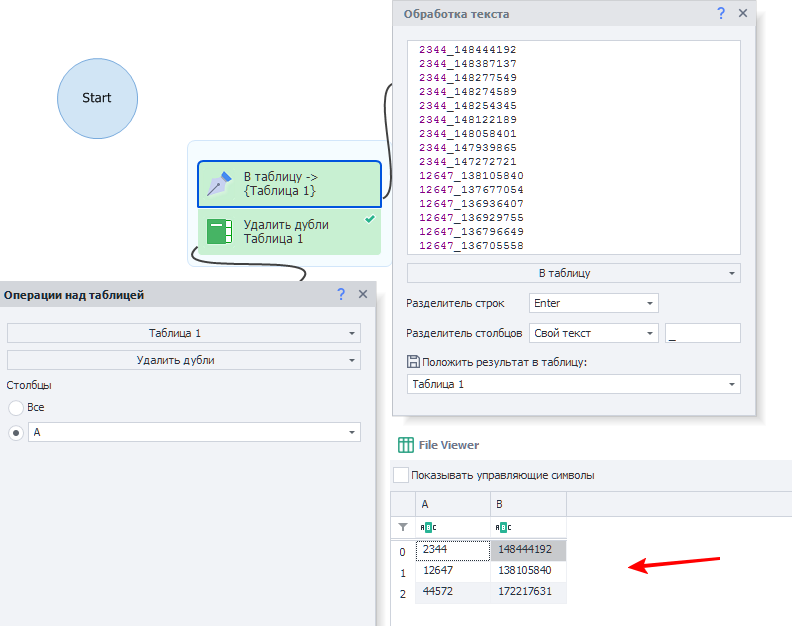Close the 'Операции над таблицей' panel
This screenshot has height=626, width=792.
click(x=363, y=294)
